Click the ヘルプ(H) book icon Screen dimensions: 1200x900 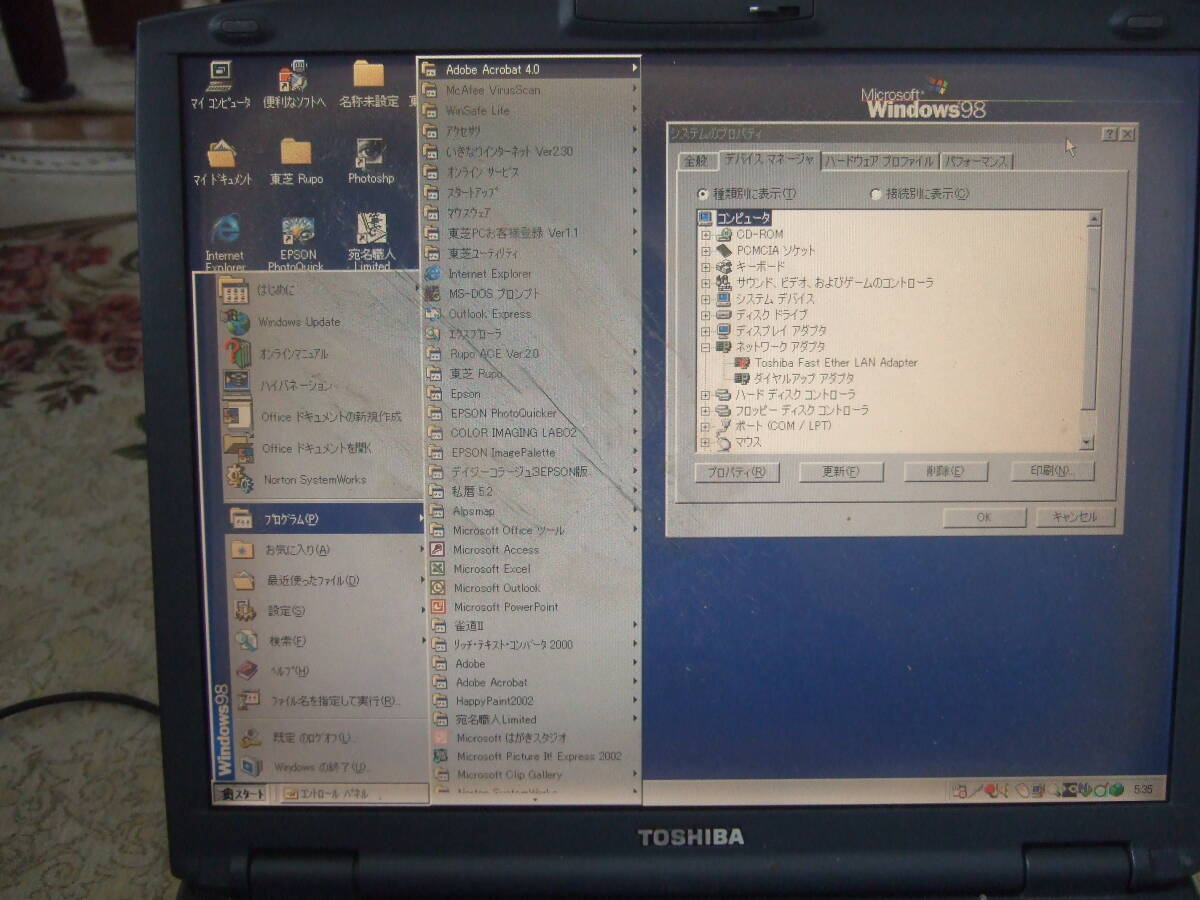(x=245, y=670)
